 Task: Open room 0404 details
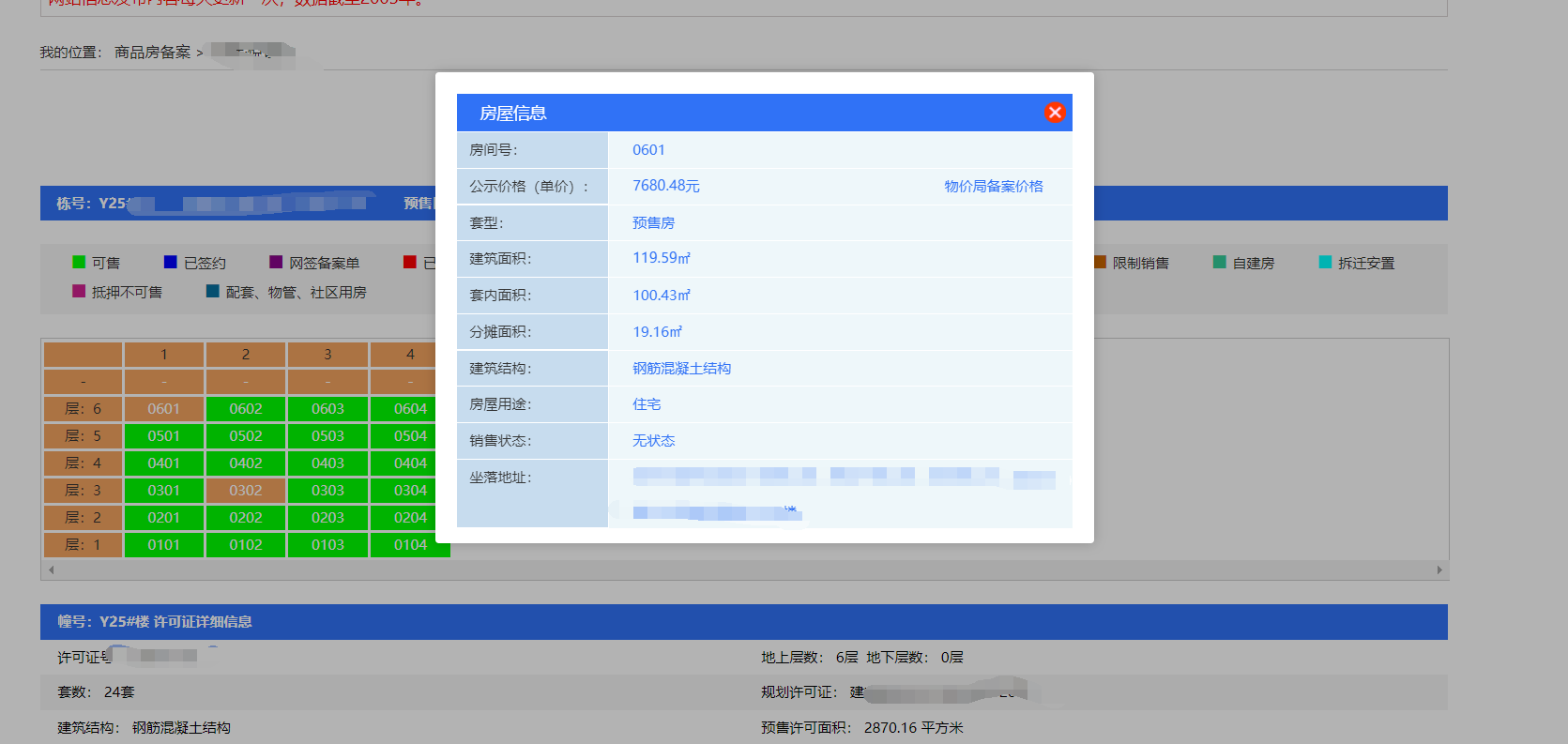tap(410, 463)
